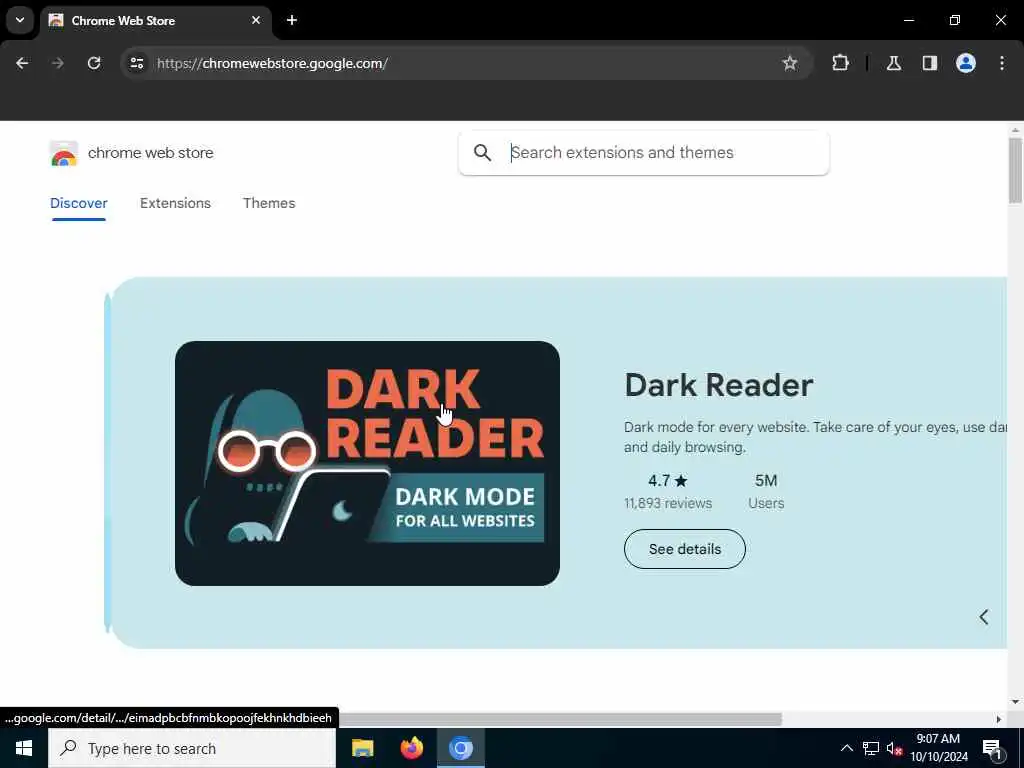Open the network status tray icon
The image size is (1024, 768).
tap(871, 748)
